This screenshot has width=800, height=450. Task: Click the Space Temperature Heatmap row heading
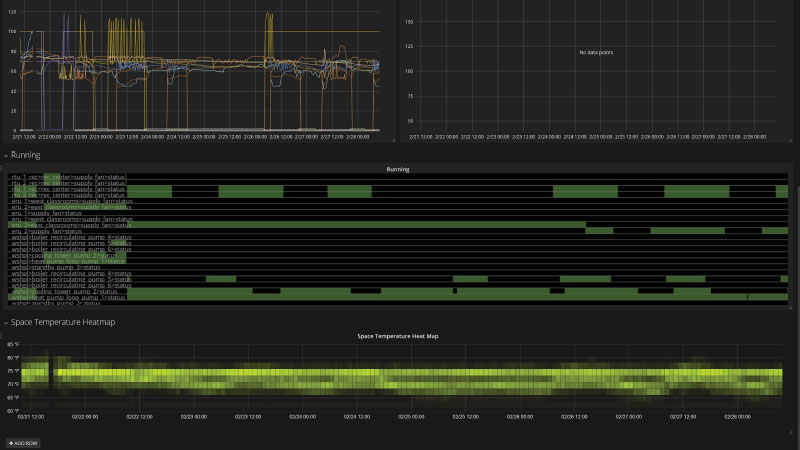pyautogui.click(x=63, y=322)
